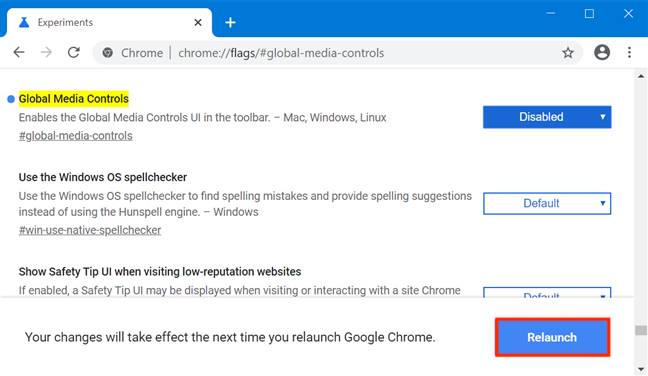This screenshot has width=648, height=376.
Task: Click the Global Media Controls description text
Action: coord(202,117)
